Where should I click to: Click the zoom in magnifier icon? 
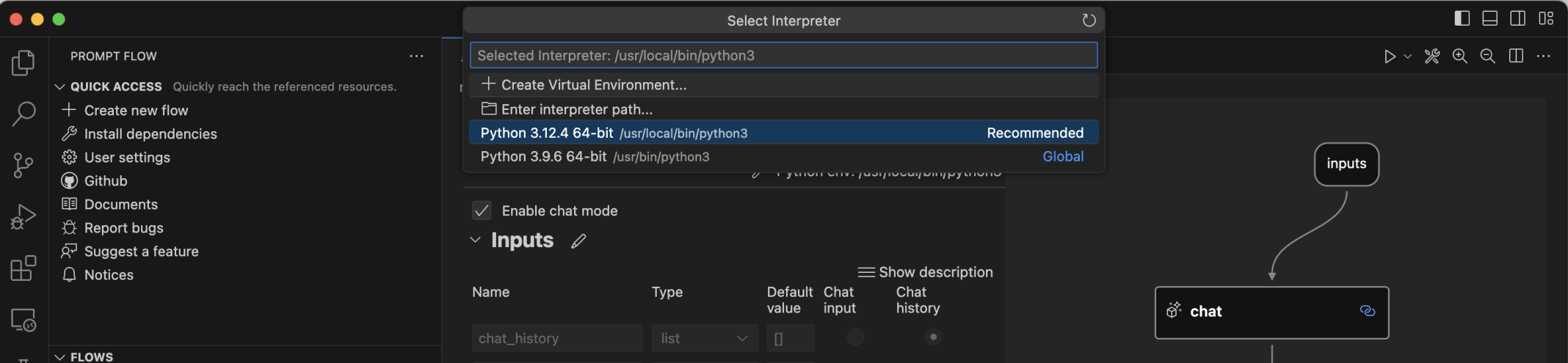1460,56
